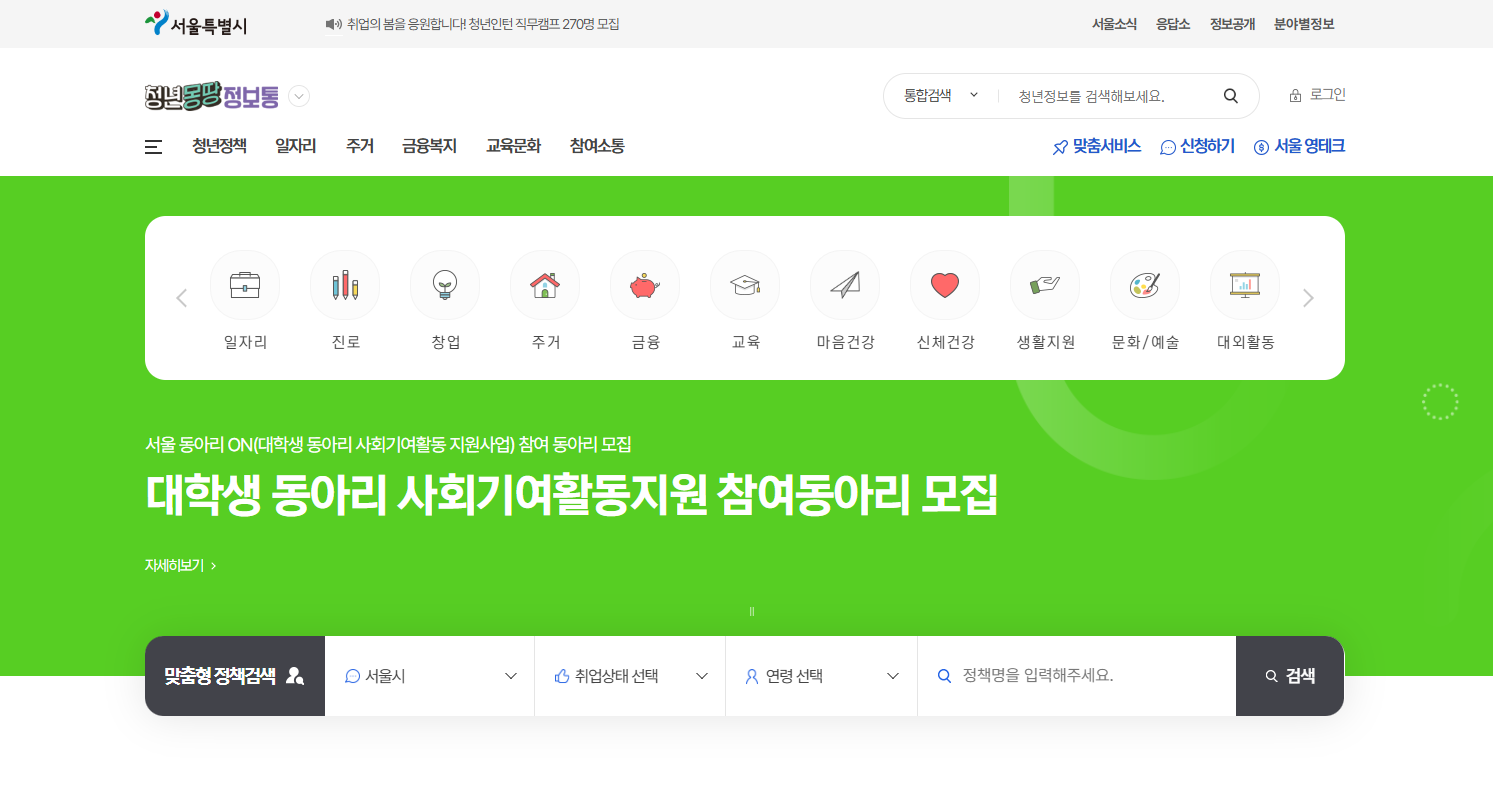Select the 주거 housing icon

[x=545, y=285]
